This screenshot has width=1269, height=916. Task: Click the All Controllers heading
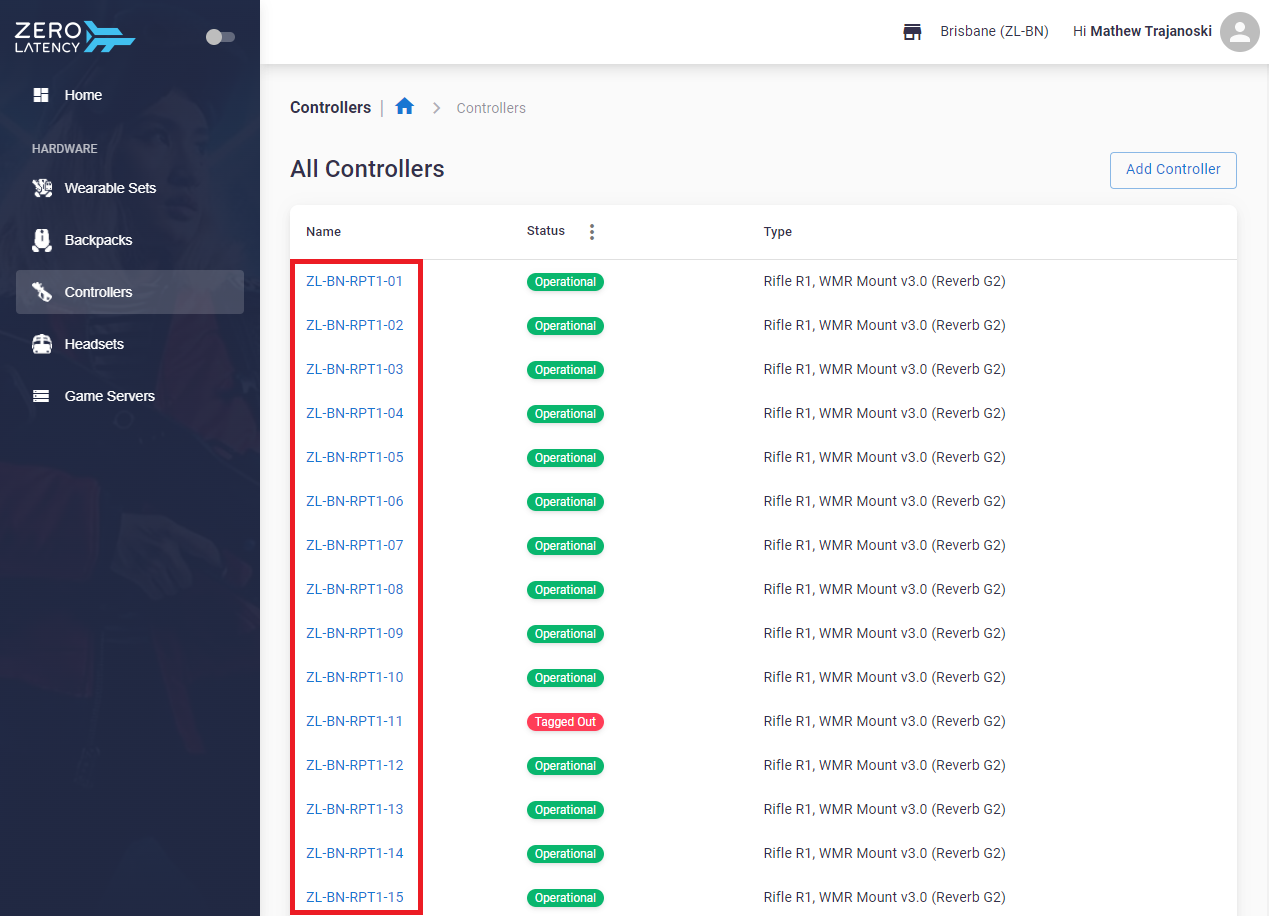367,169
